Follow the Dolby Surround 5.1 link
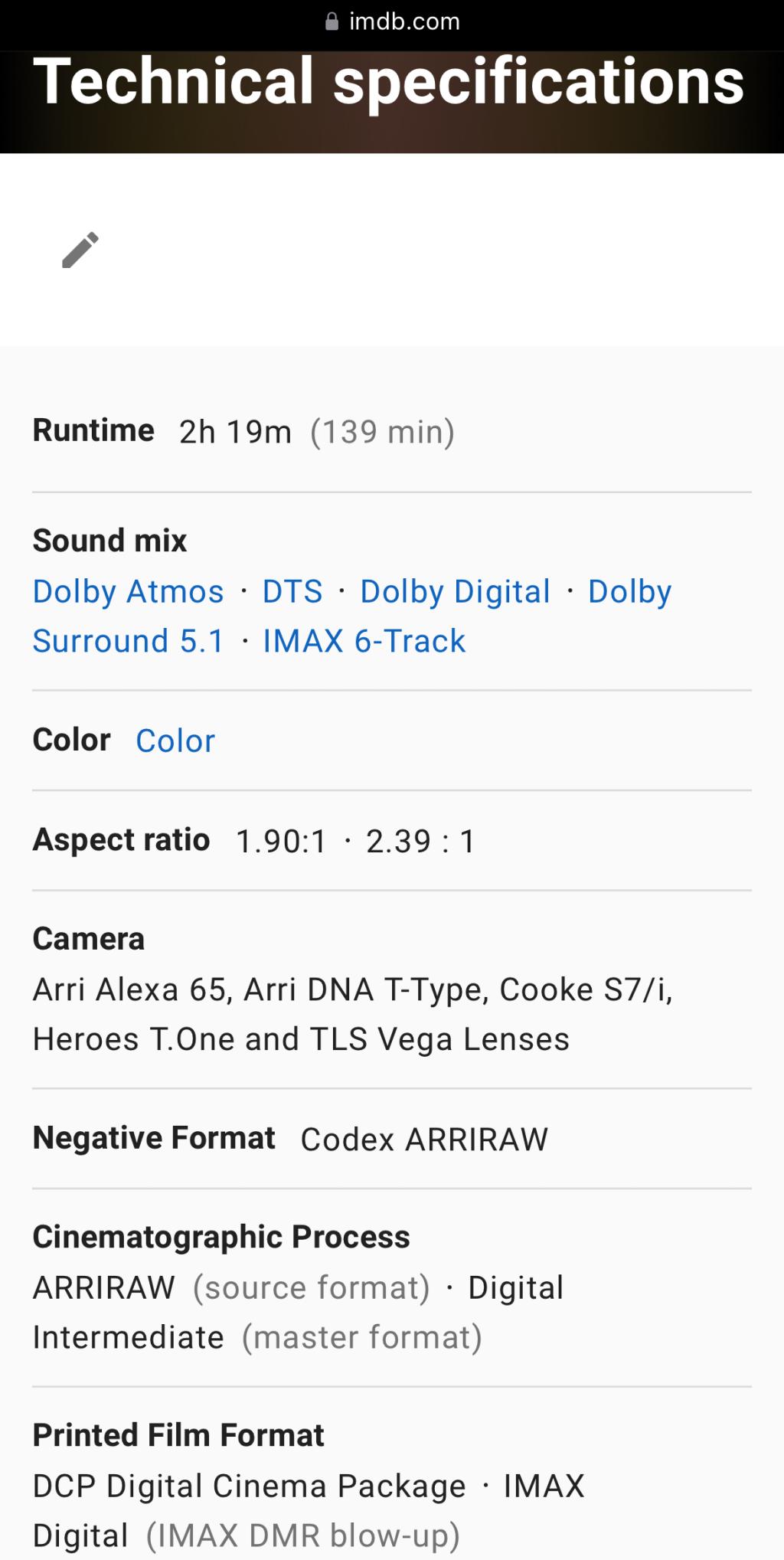 click(352, 616)
